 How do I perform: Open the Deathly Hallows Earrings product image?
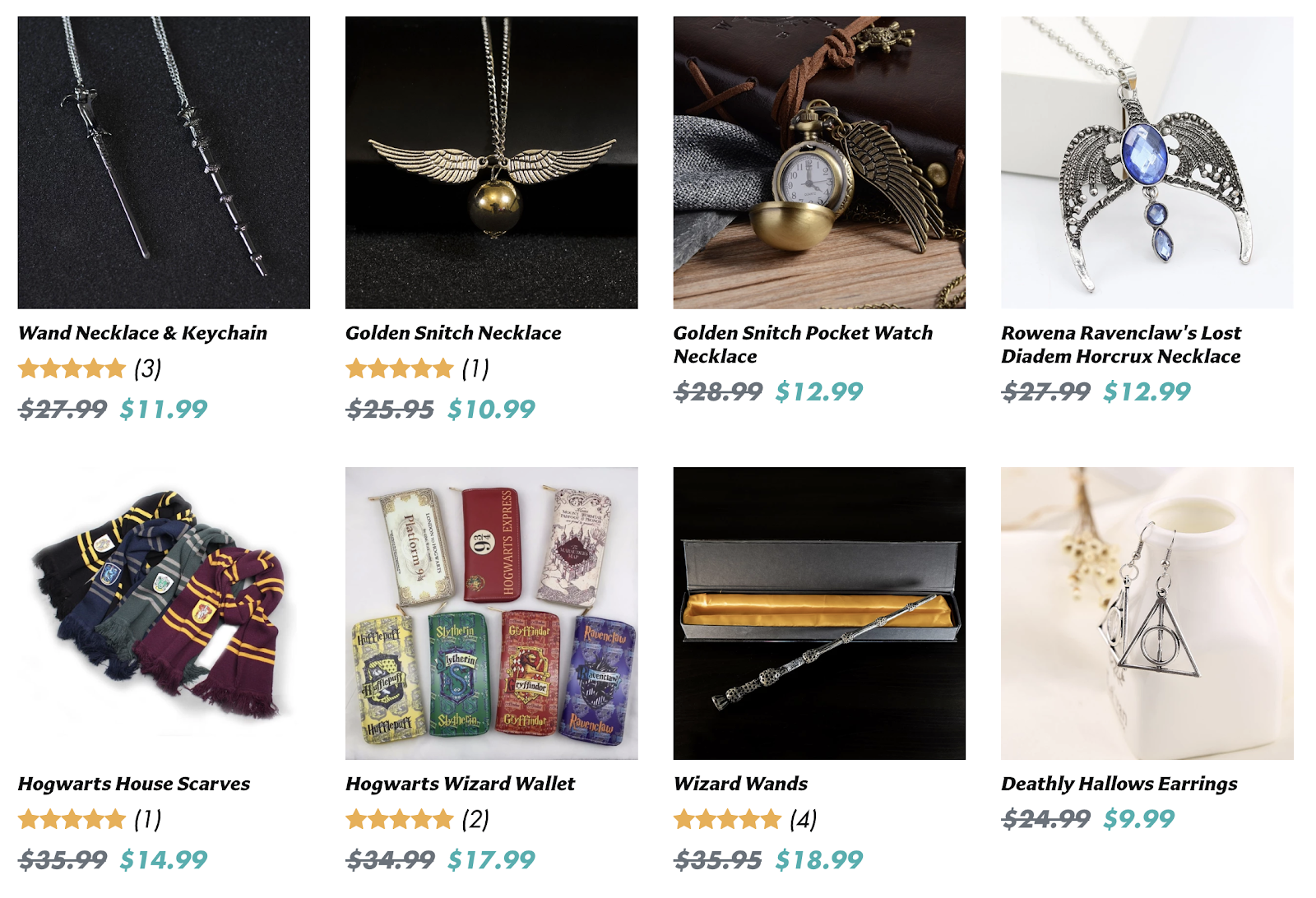(1147, 613)
